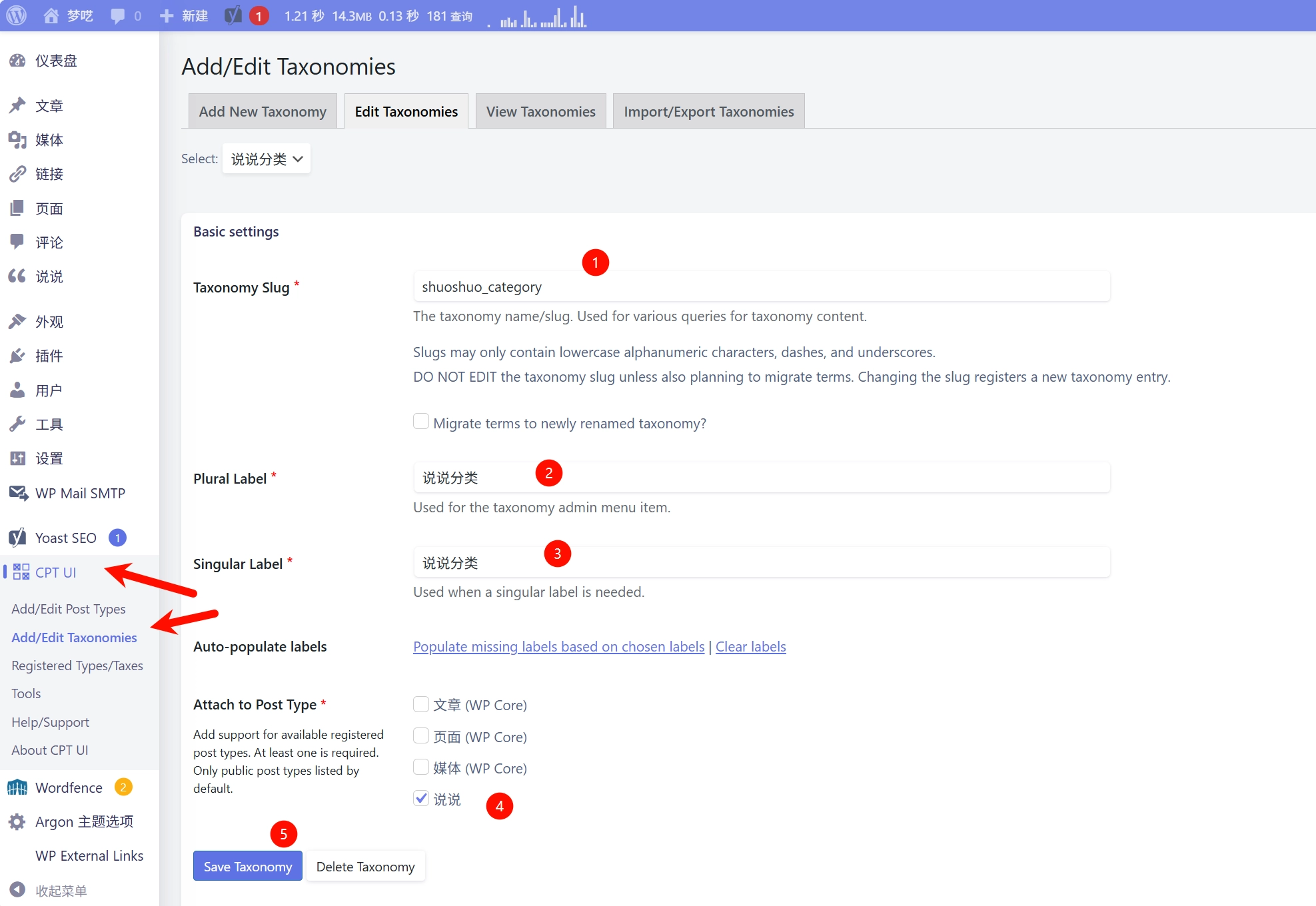Open 工具 wrench tools icon
Viewport: 1316px width, 906px height.
coord(17,424)
